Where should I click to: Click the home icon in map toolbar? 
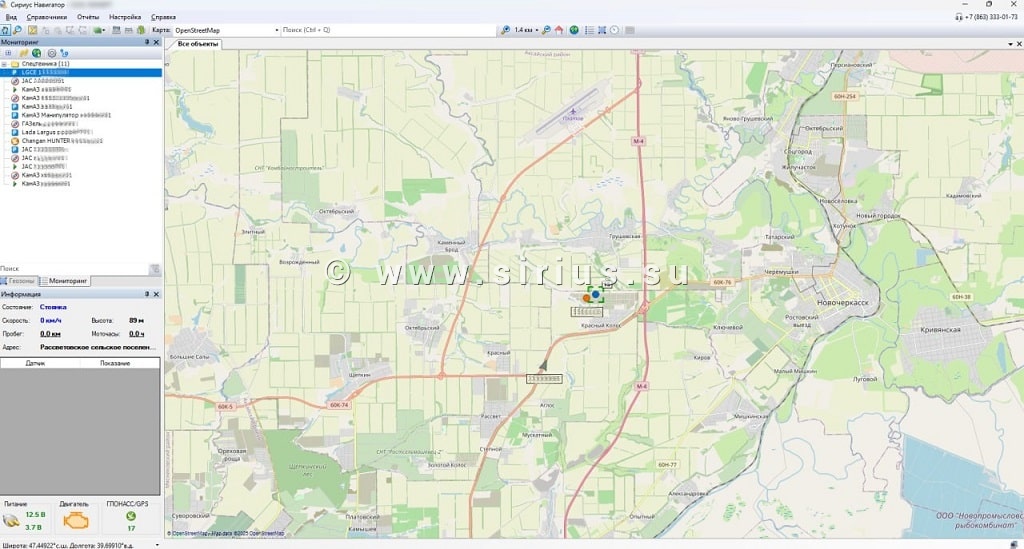(x=559, y=30)
